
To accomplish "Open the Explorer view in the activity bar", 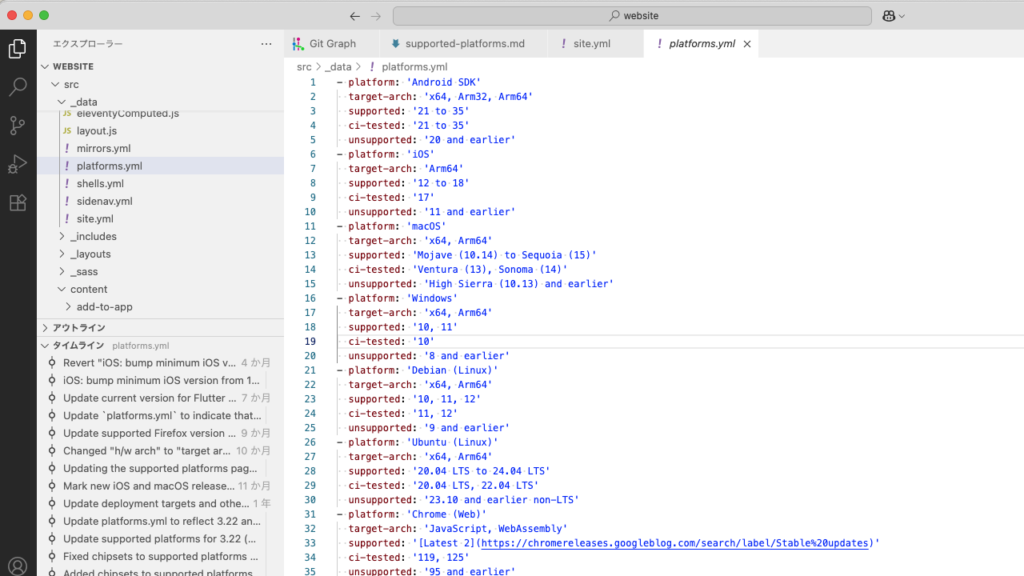I will click(x=17, y=47).
